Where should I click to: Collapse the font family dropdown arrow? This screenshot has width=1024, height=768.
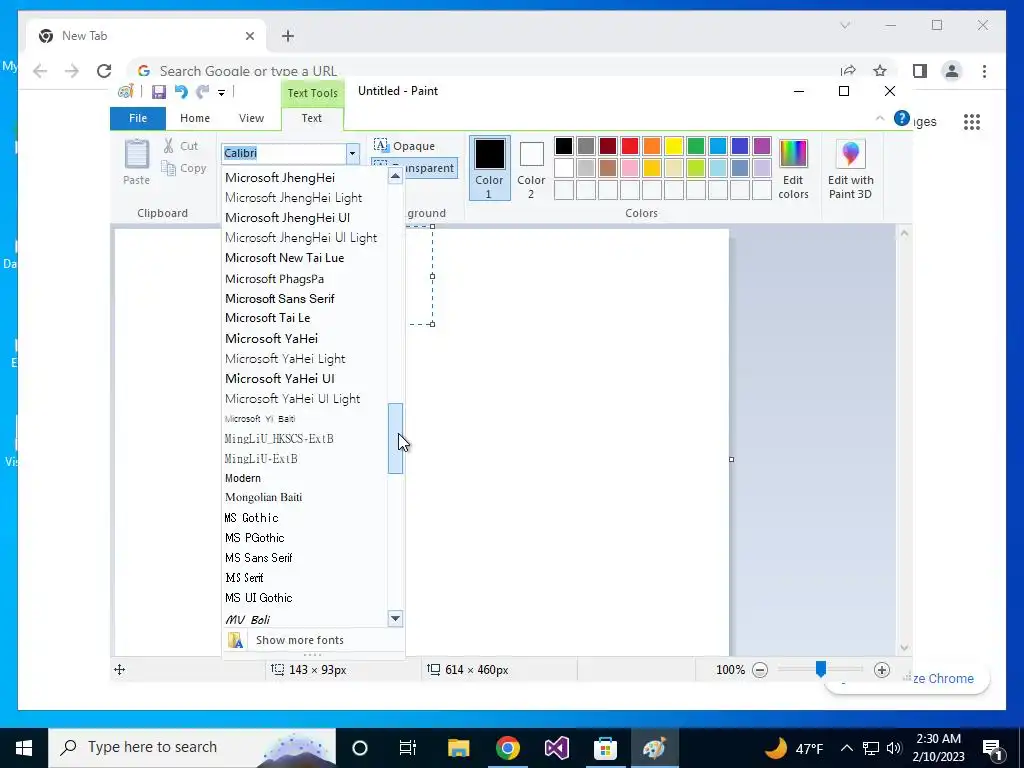353,153
